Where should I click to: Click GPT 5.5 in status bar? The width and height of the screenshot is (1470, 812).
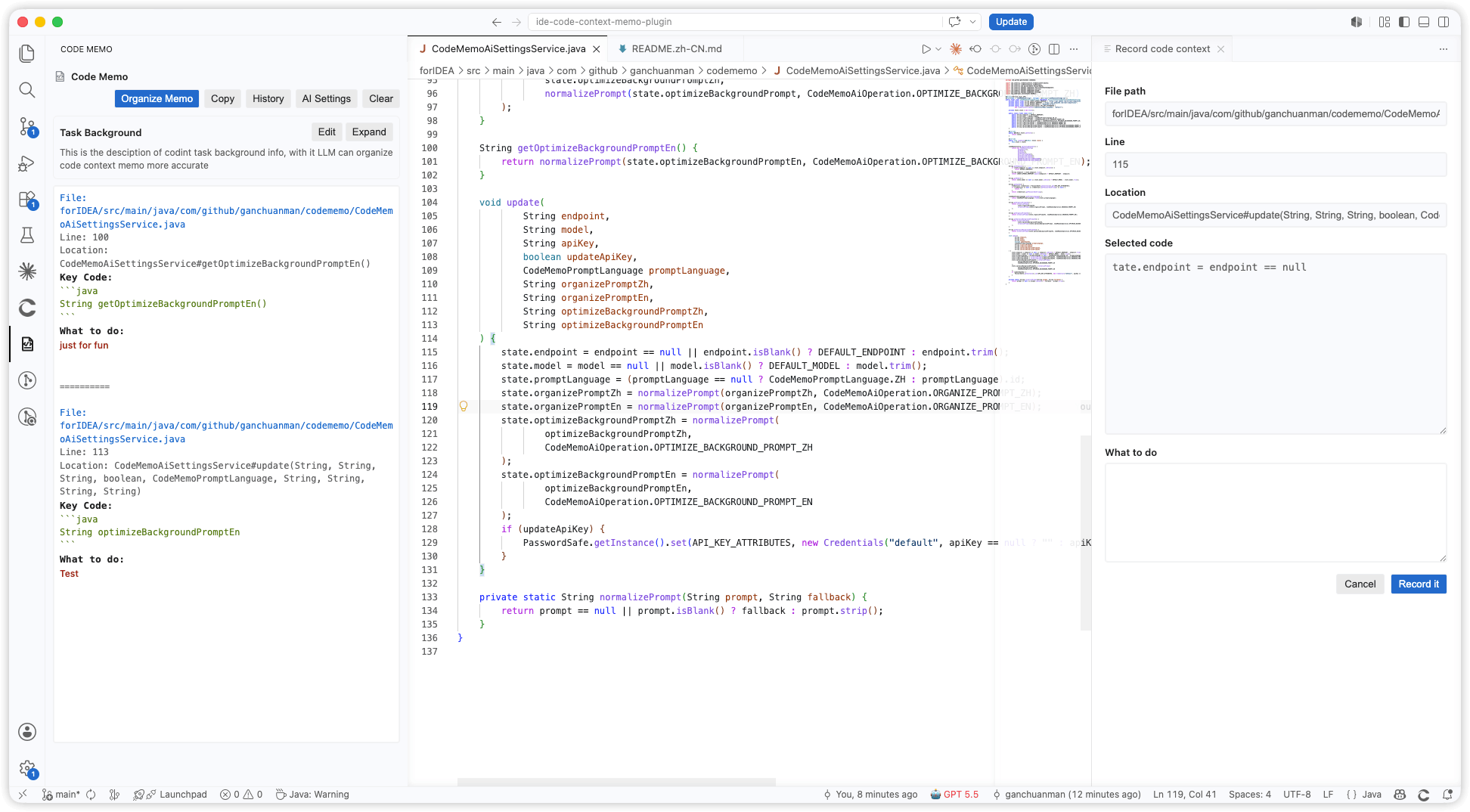[954, 795]
